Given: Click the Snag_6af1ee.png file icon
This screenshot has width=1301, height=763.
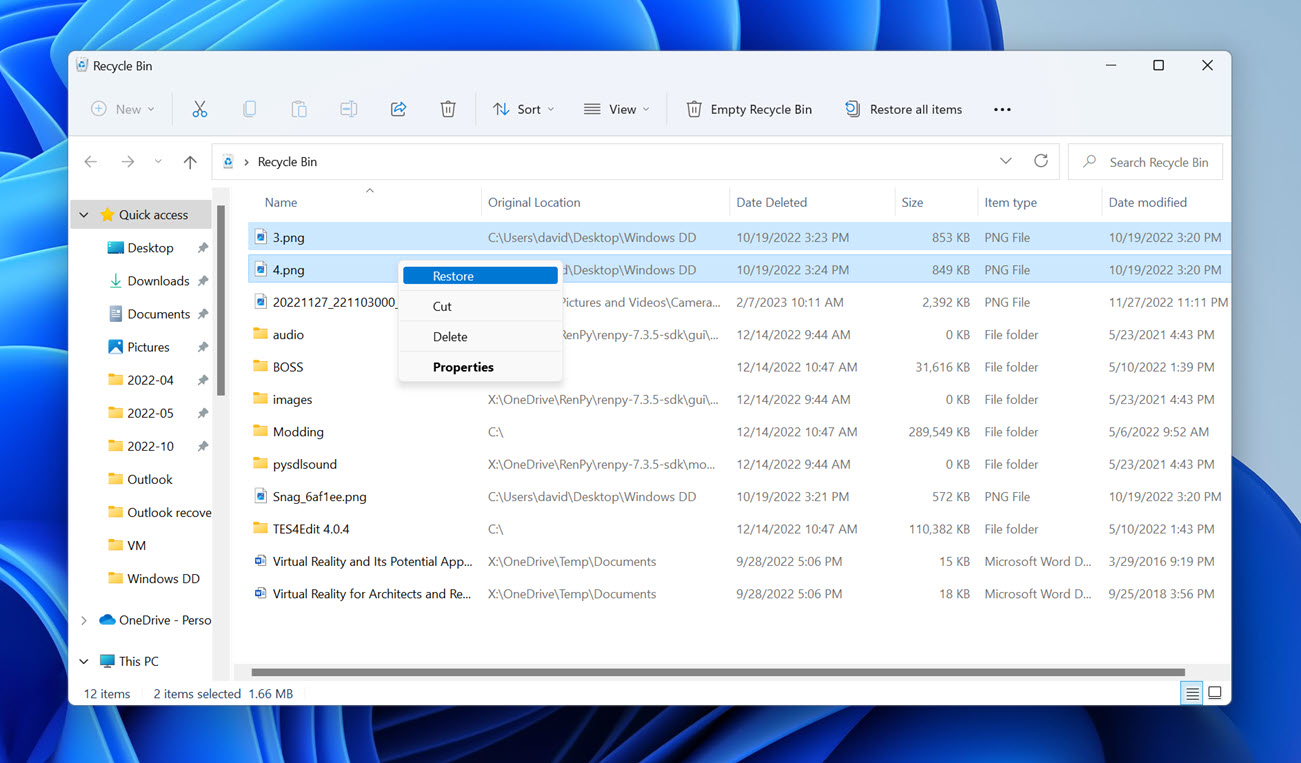Looking at the screenshot, I should [x=261, y=496].
